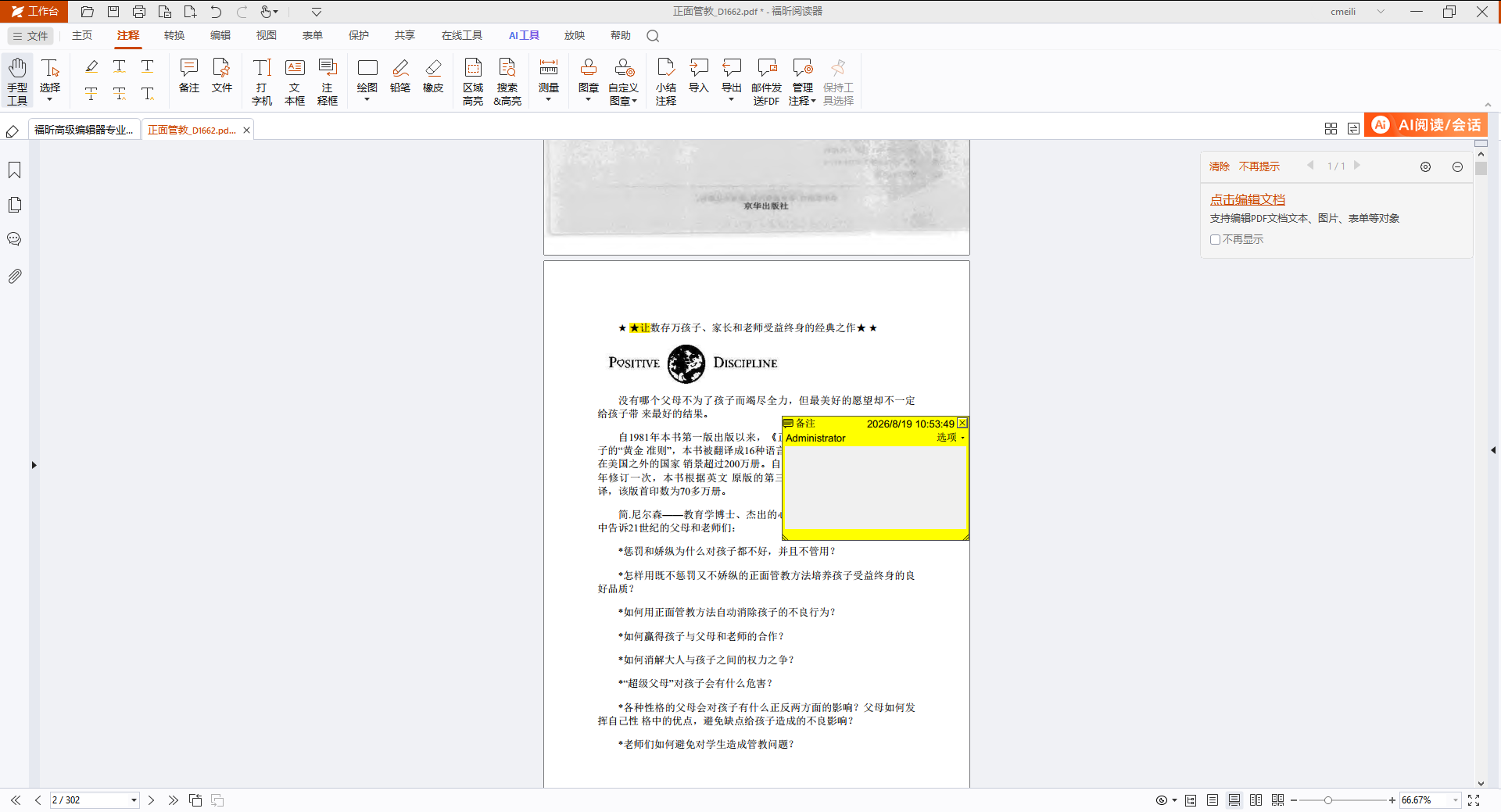Switch to the 转换 convert tab
The width and height of the screenshot is (1501, 812).
click(x=174, y=36)
